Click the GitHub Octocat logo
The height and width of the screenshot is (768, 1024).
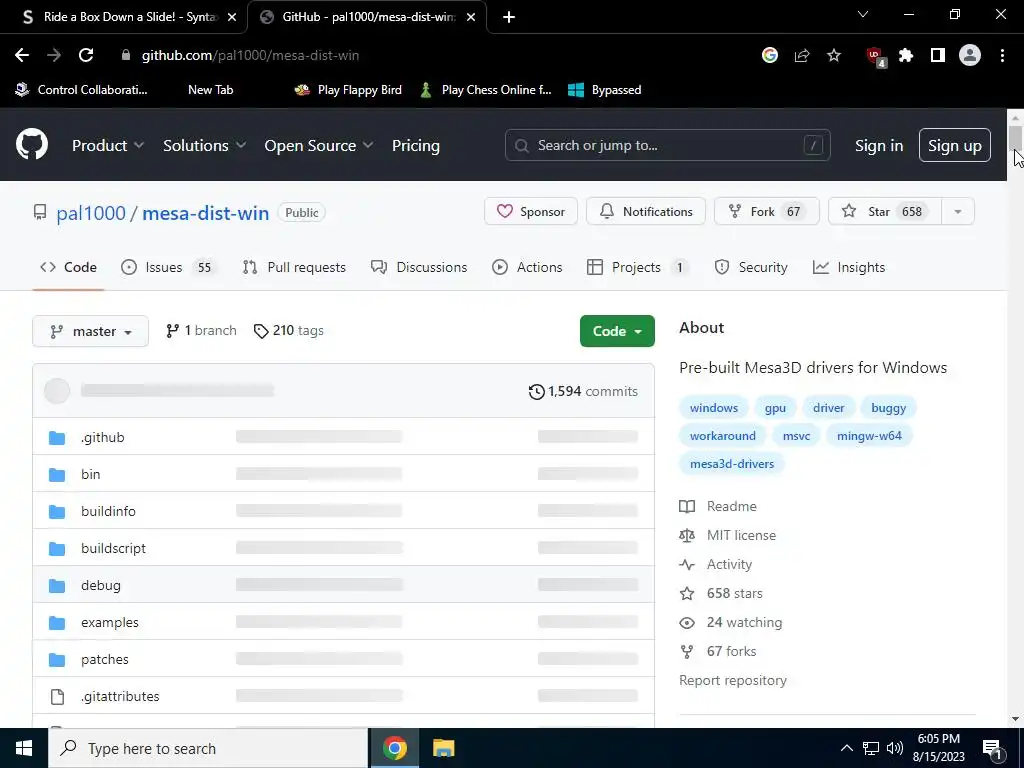pyautogui.click(x=31, y=145)
